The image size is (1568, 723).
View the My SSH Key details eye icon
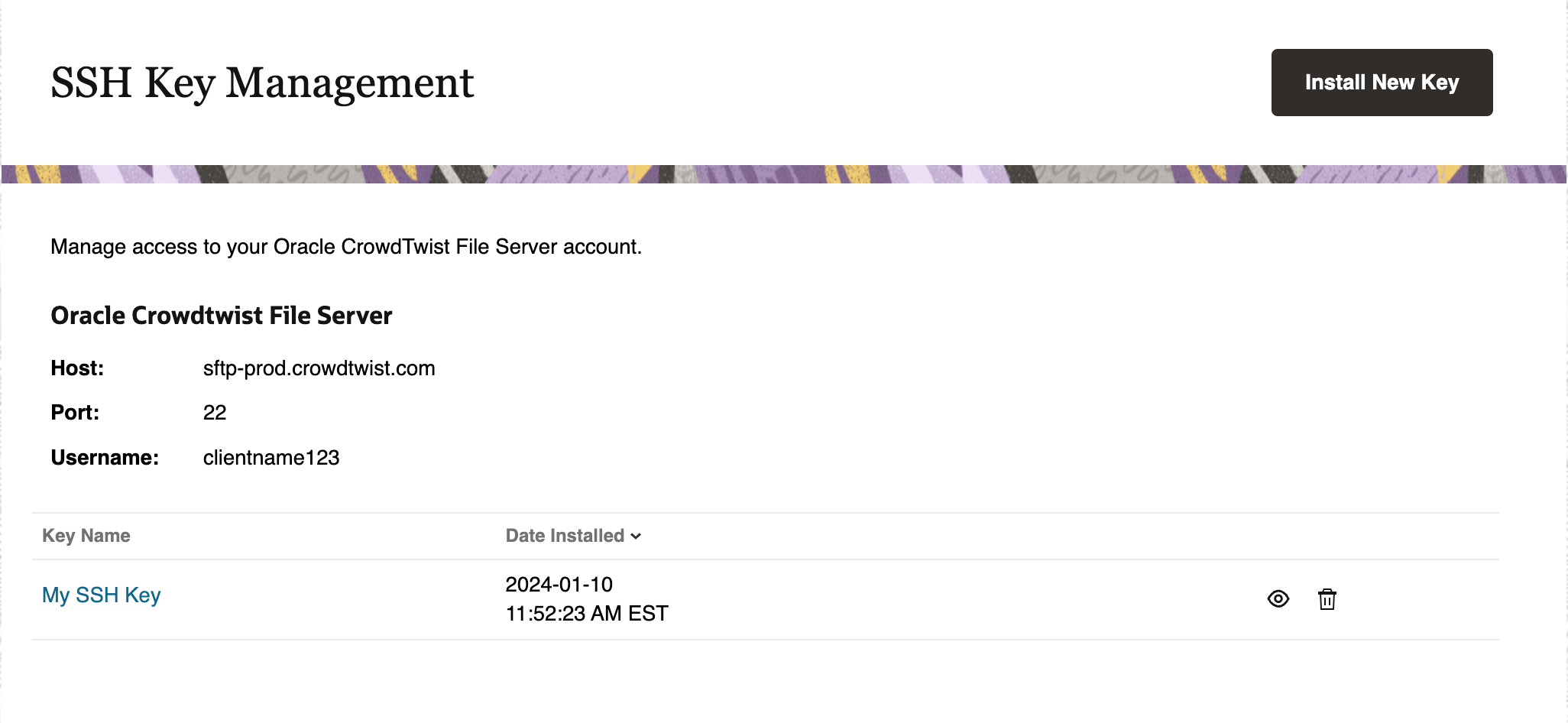click(x=1278, y=599)
